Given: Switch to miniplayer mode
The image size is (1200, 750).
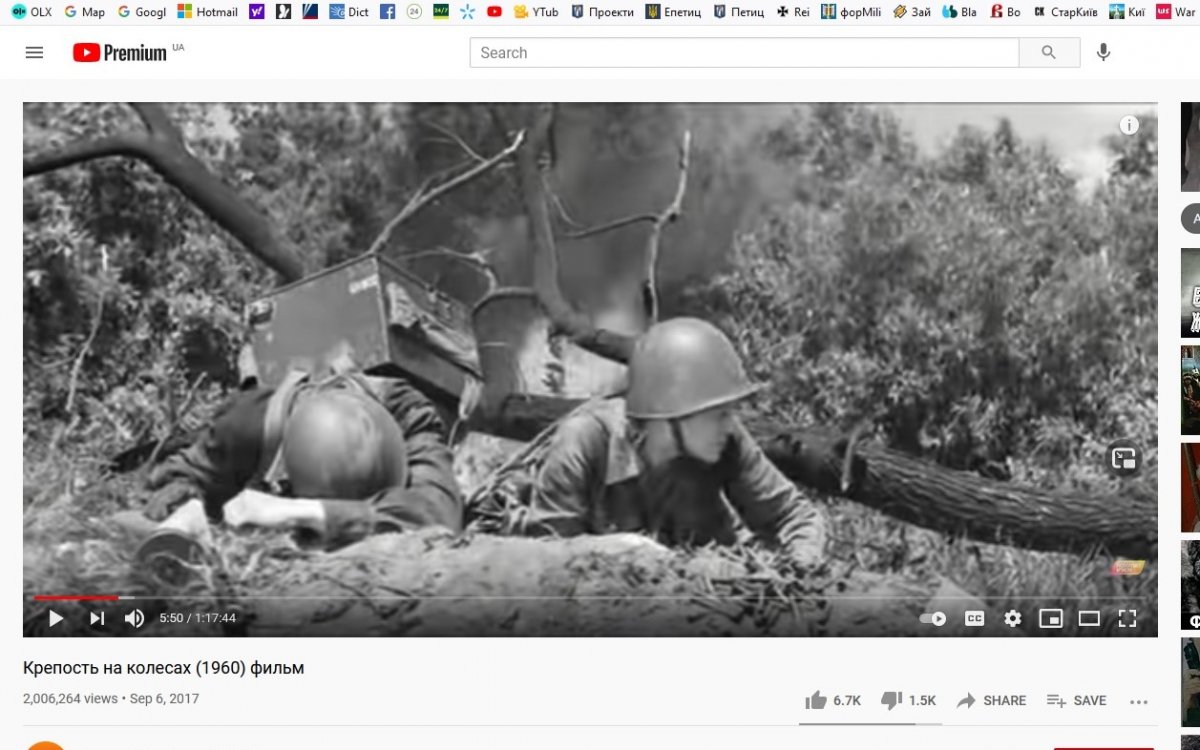Looking at the screenshot, I should [x=1051, y=618].
